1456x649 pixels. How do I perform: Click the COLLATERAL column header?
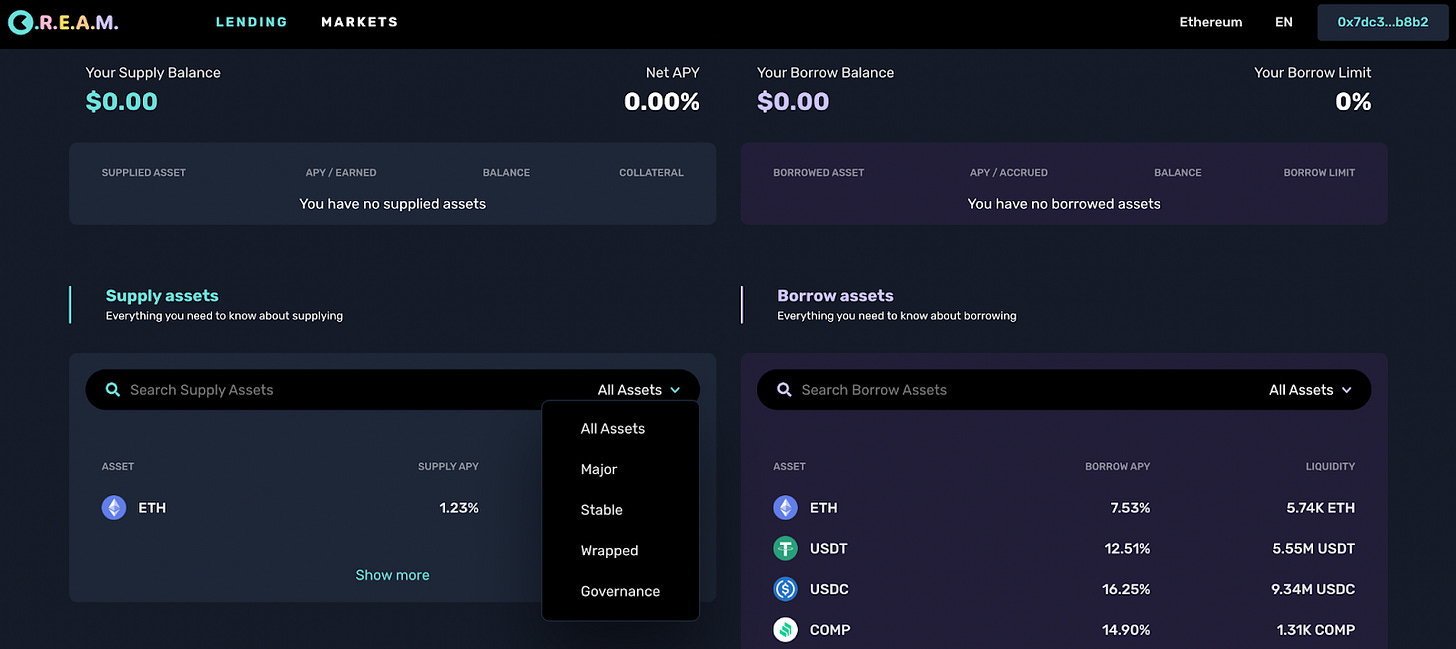click(651, 172)
